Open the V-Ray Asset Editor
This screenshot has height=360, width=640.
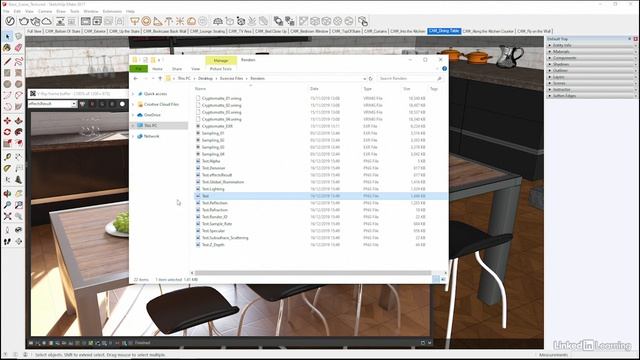pos(10,21)
